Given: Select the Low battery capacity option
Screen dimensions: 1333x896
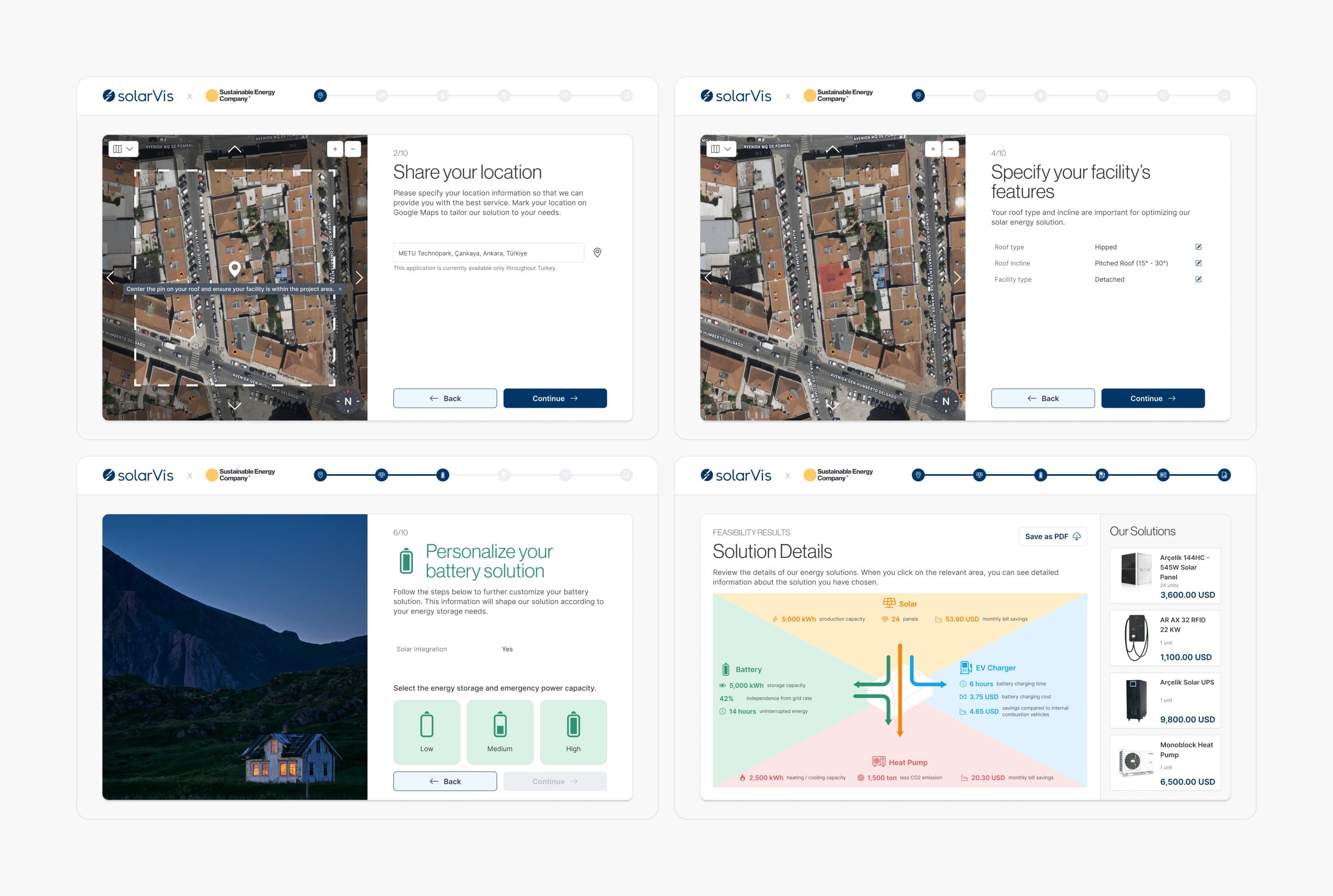Looking at the screenshot, I should point(427,732).
